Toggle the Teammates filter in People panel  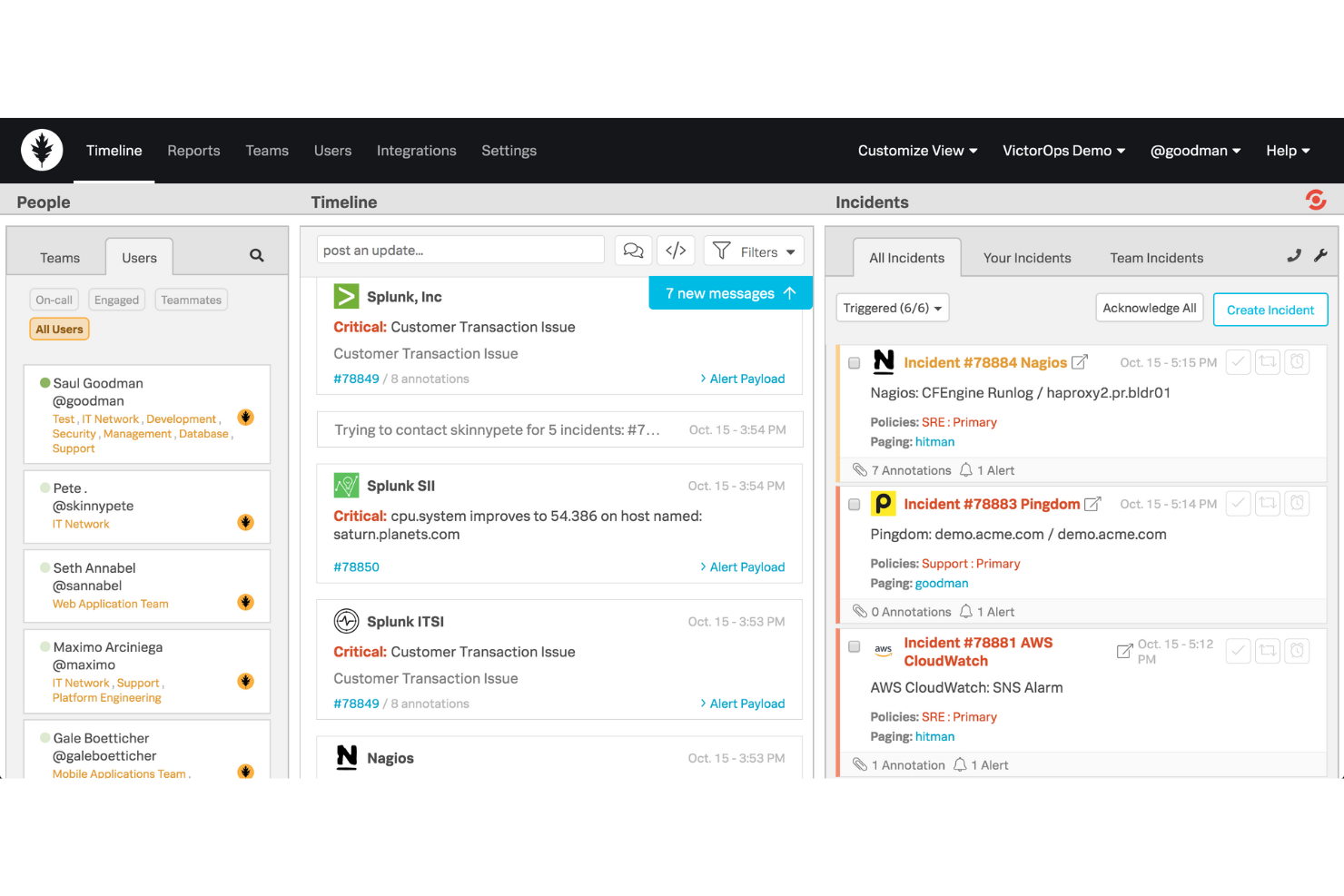click(x=191, y=299)
